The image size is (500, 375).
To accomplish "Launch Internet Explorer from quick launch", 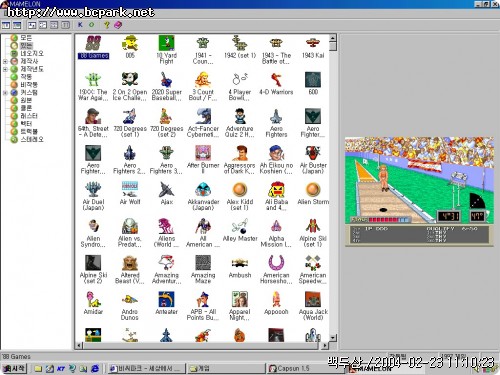I will [x=95, y=368].
